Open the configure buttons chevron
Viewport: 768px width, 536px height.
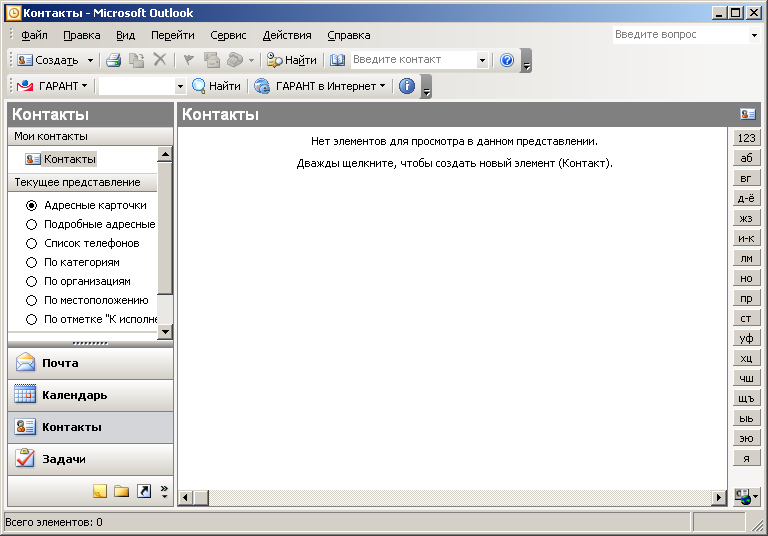click(164, 491)
